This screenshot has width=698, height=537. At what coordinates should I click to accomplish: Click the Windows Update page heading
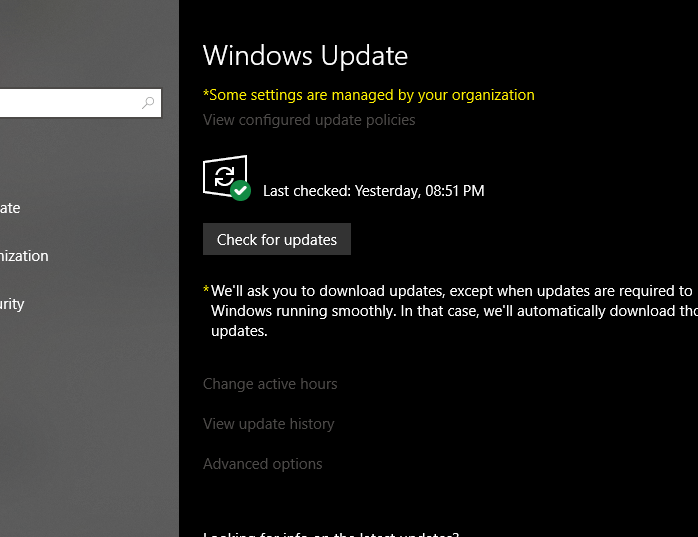[x=305, y=55]
